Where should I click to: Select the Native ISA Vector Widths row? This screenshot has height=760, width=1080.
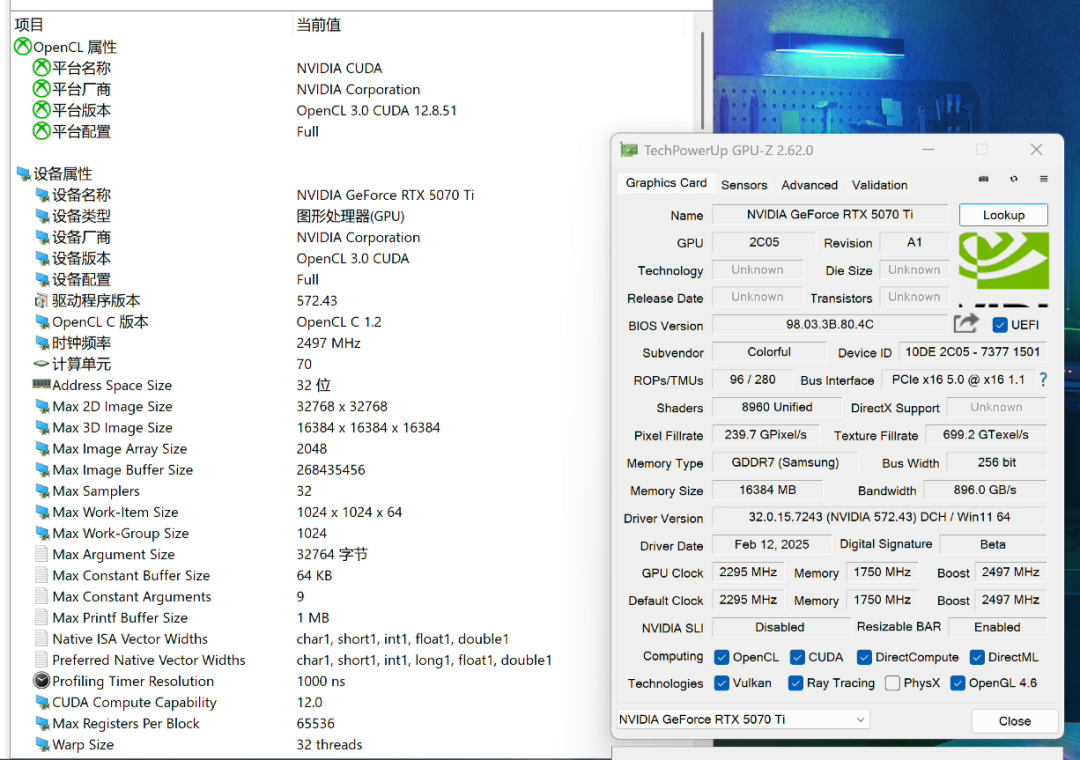(351, 639)
